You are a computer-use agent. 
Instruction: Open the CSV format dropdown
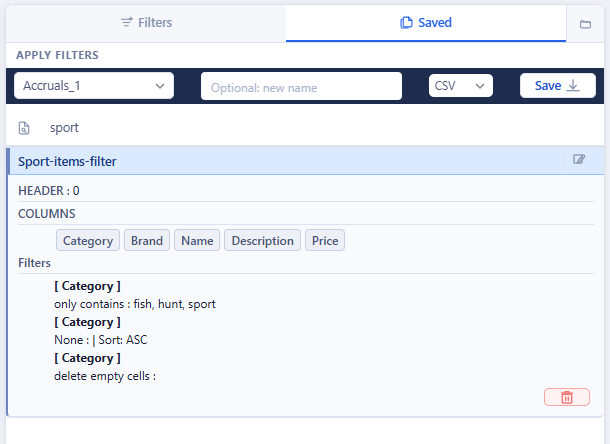coord(461,86)
